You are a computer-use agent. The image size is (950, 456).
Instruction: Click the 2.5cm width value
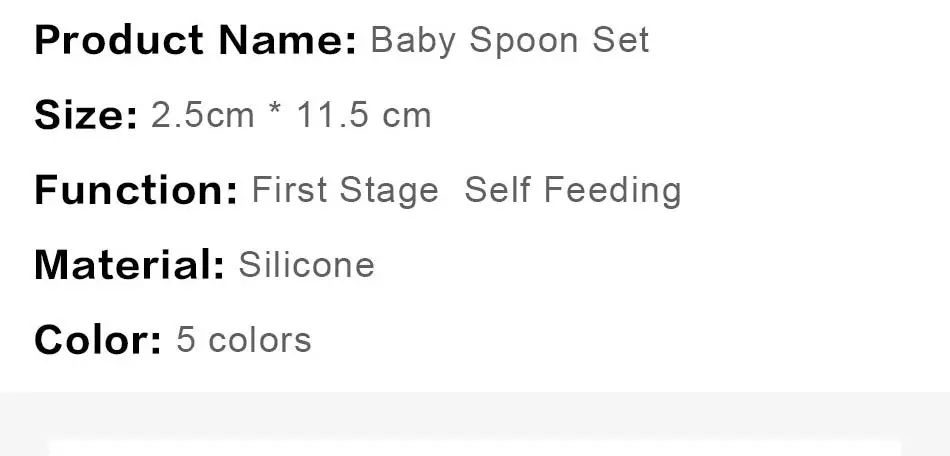click(203, 116)
